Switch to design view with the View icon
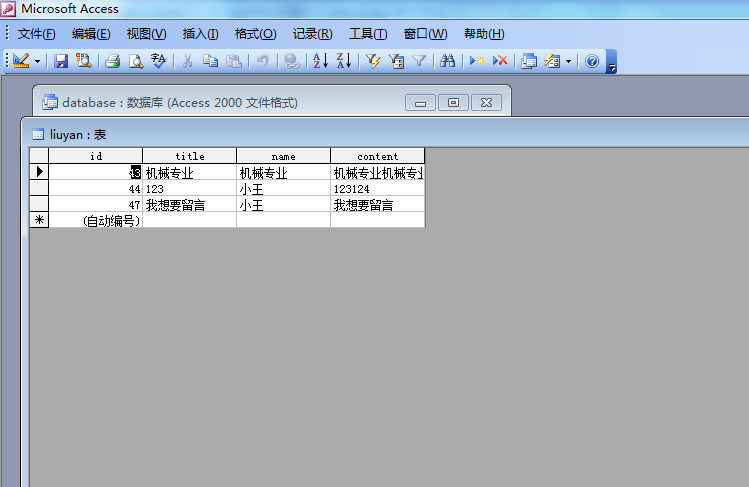Image resolution: width=749 pixels, height=487 pixels. [x=21, y=61]
